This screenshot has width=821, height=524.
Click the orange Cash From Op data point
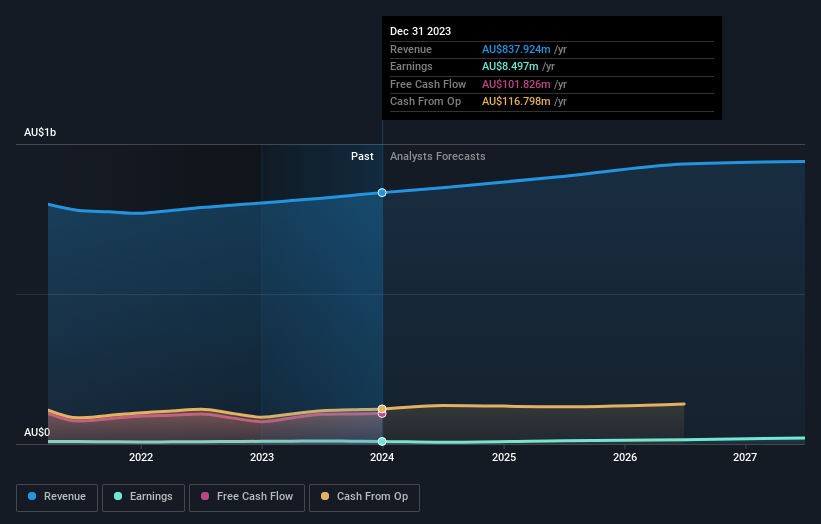pos(382,409)
